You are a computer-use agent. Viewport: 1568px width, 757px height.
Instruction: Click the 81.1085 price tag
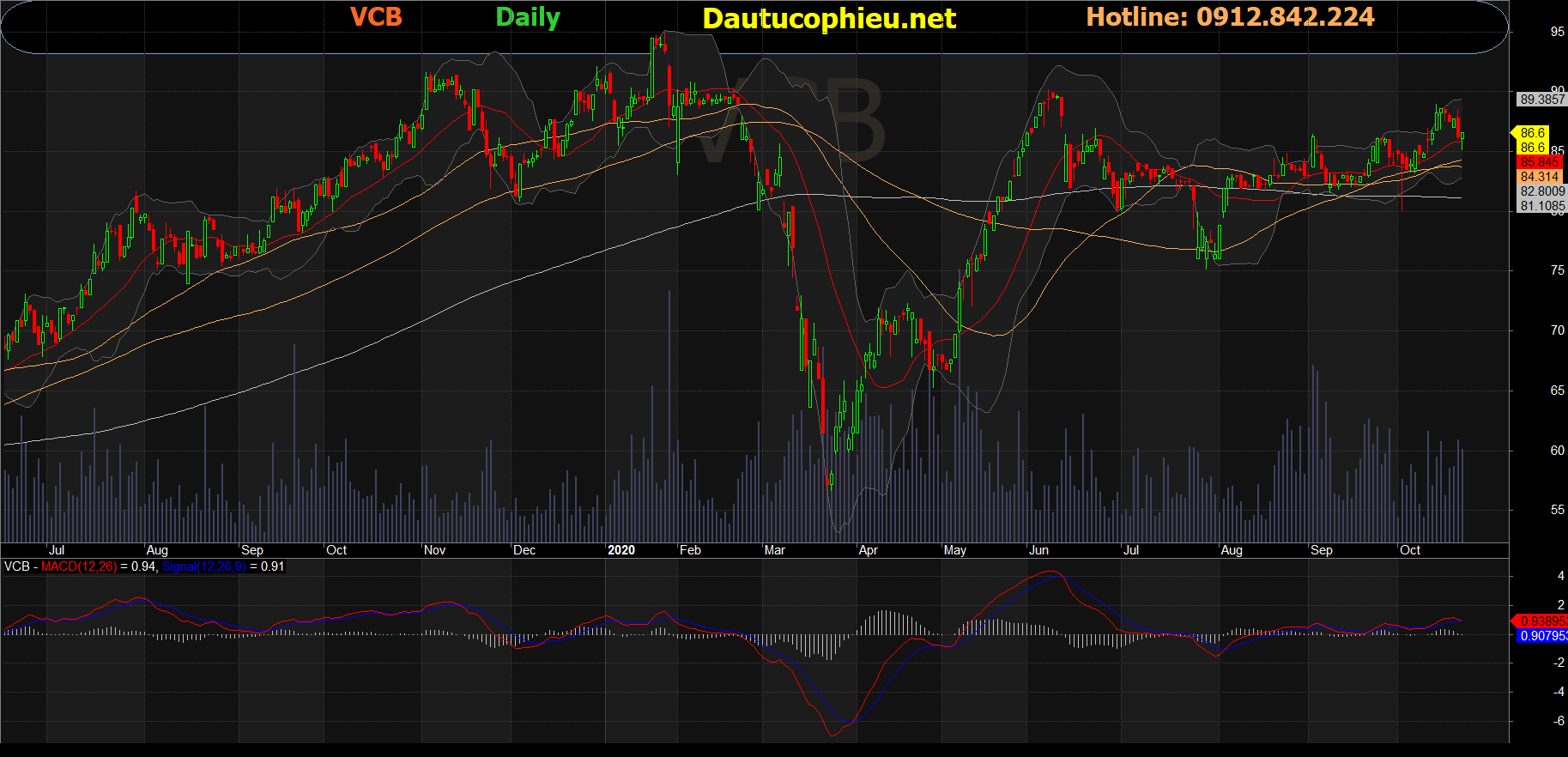pos(1541,206)
